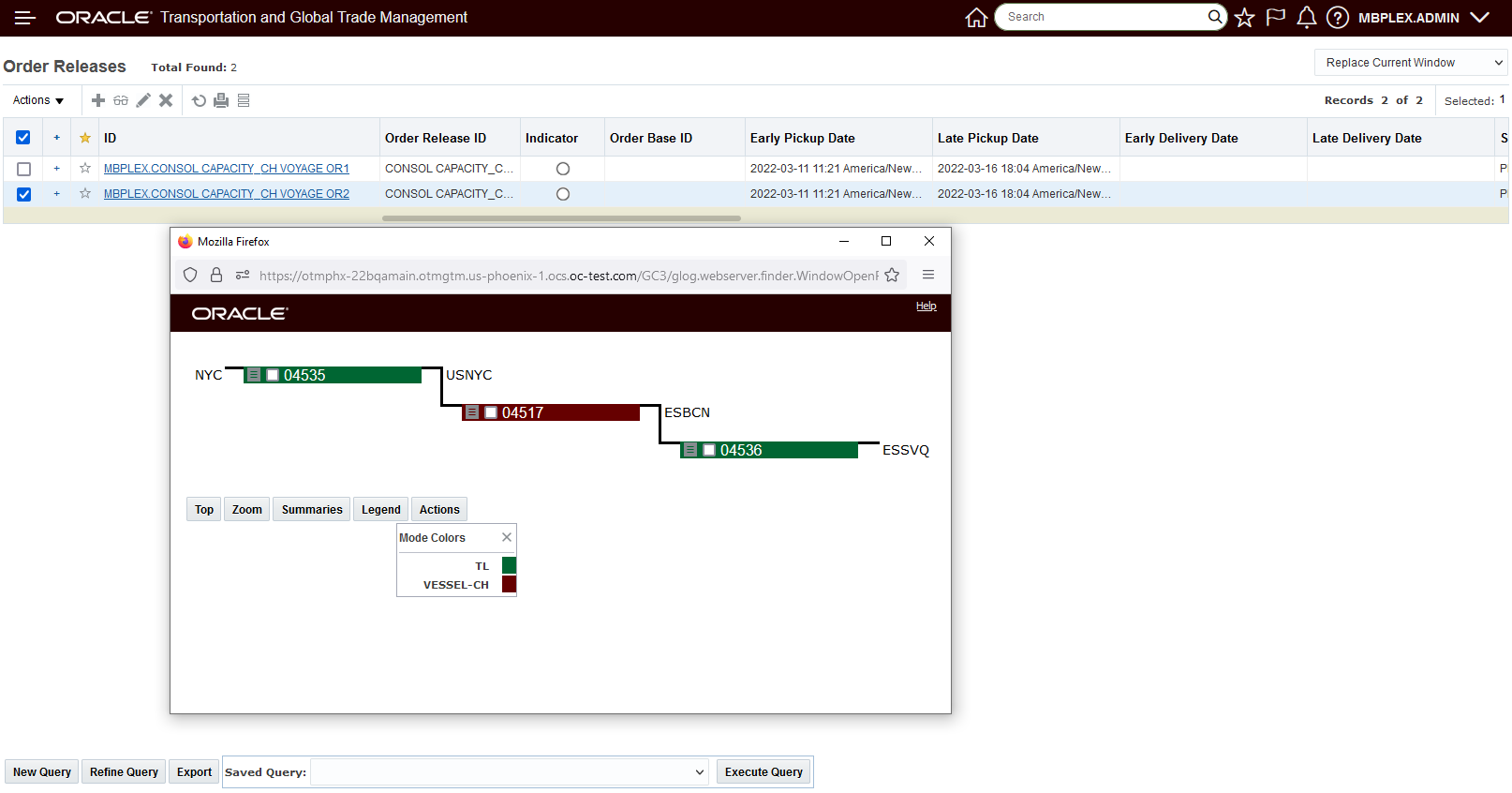Open the help question mark icon

(1338, 18)
